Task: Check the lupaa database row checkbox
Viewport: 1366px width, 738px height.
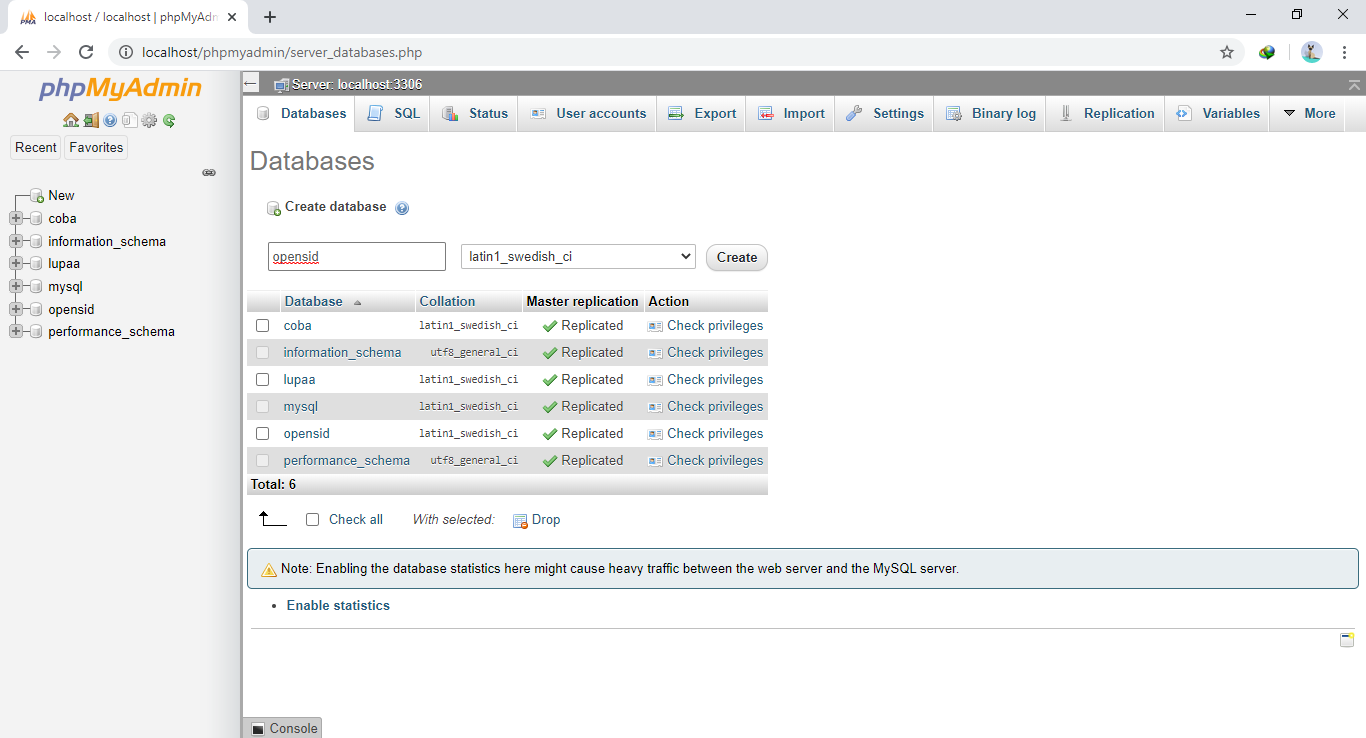Action: (262, 379)
